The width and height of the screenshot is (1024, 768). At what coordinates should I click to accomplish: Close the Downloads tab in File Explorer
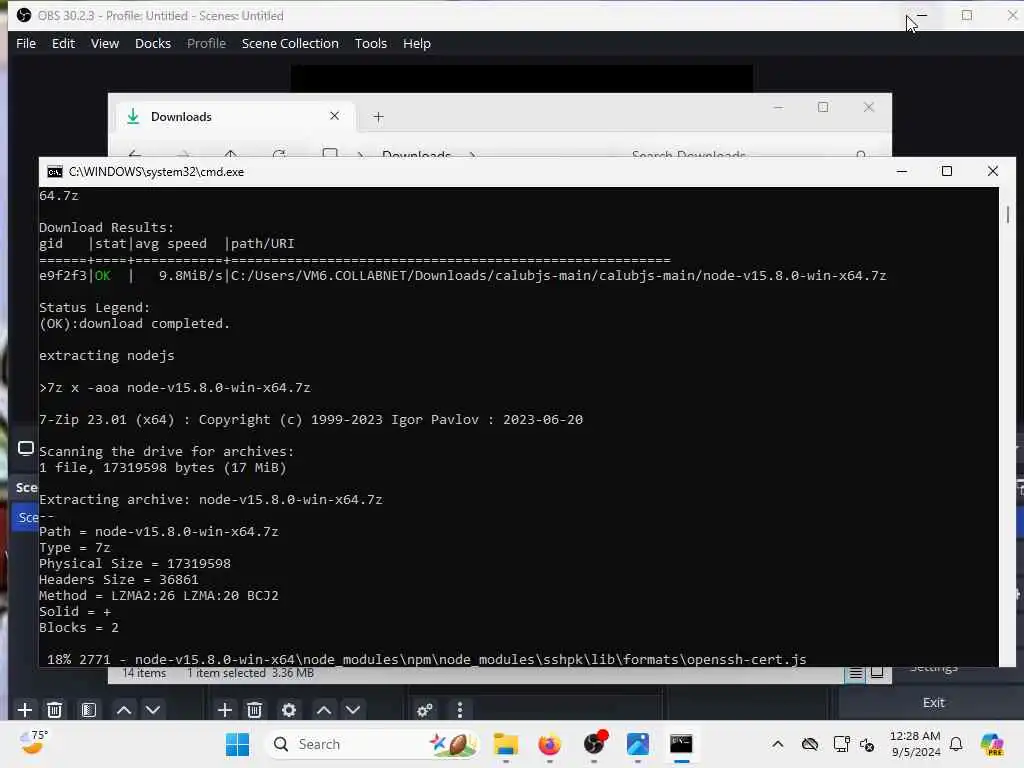[x=334, y=116]
